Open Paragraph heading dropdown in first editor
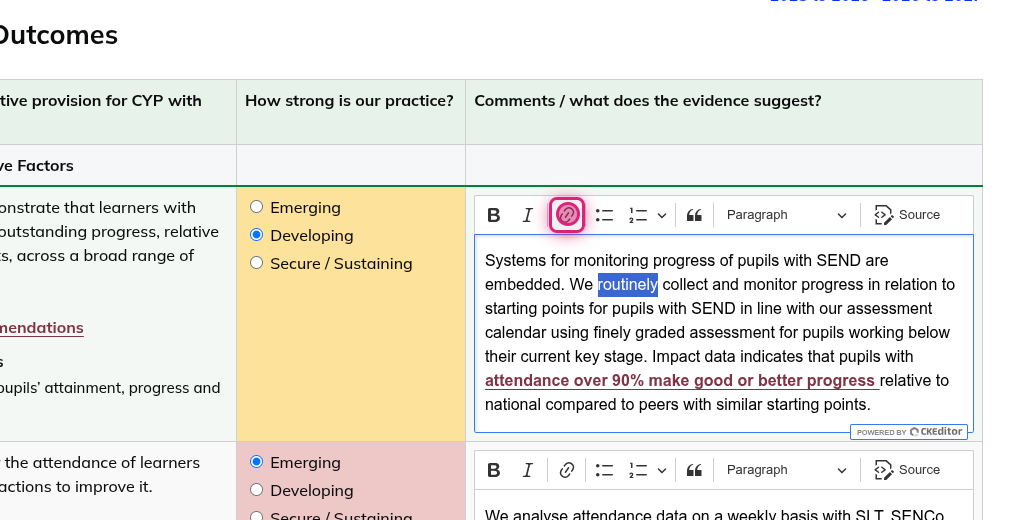This screenshot has height=520, width=1024. [786, 215]
